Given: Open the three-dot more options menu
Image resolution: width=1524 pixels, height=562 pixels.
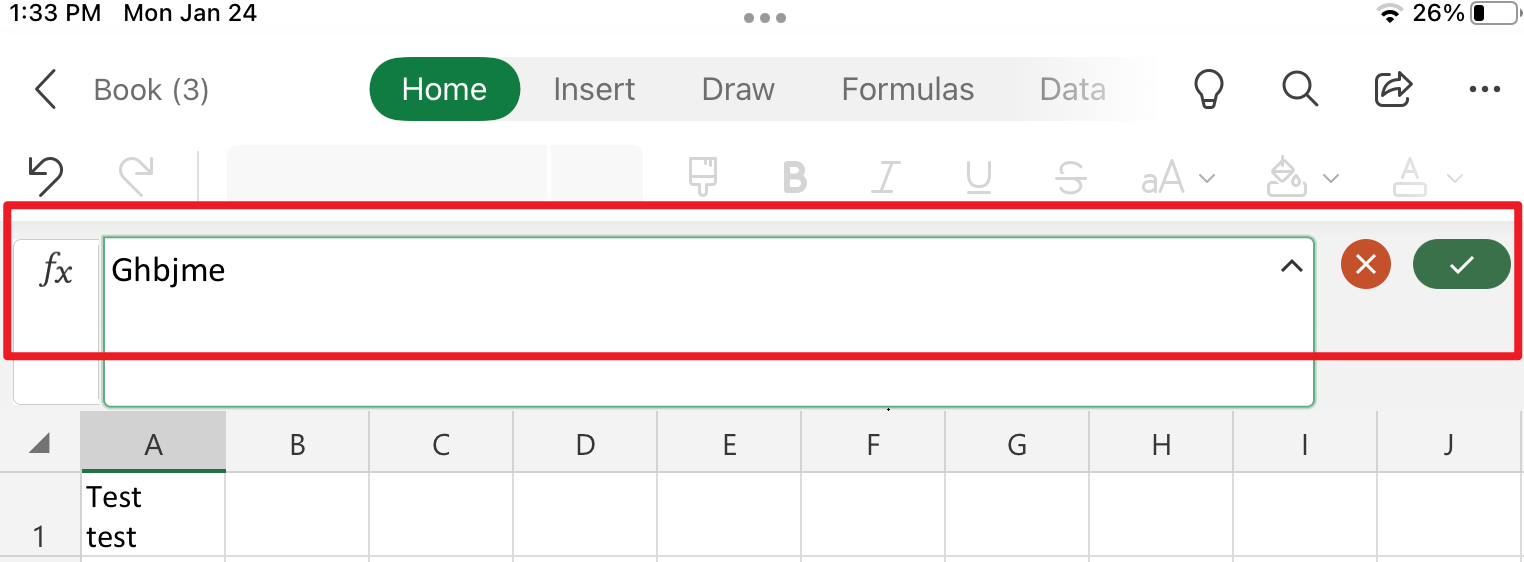Looking at the screenshot, I should pos(1485,90).
